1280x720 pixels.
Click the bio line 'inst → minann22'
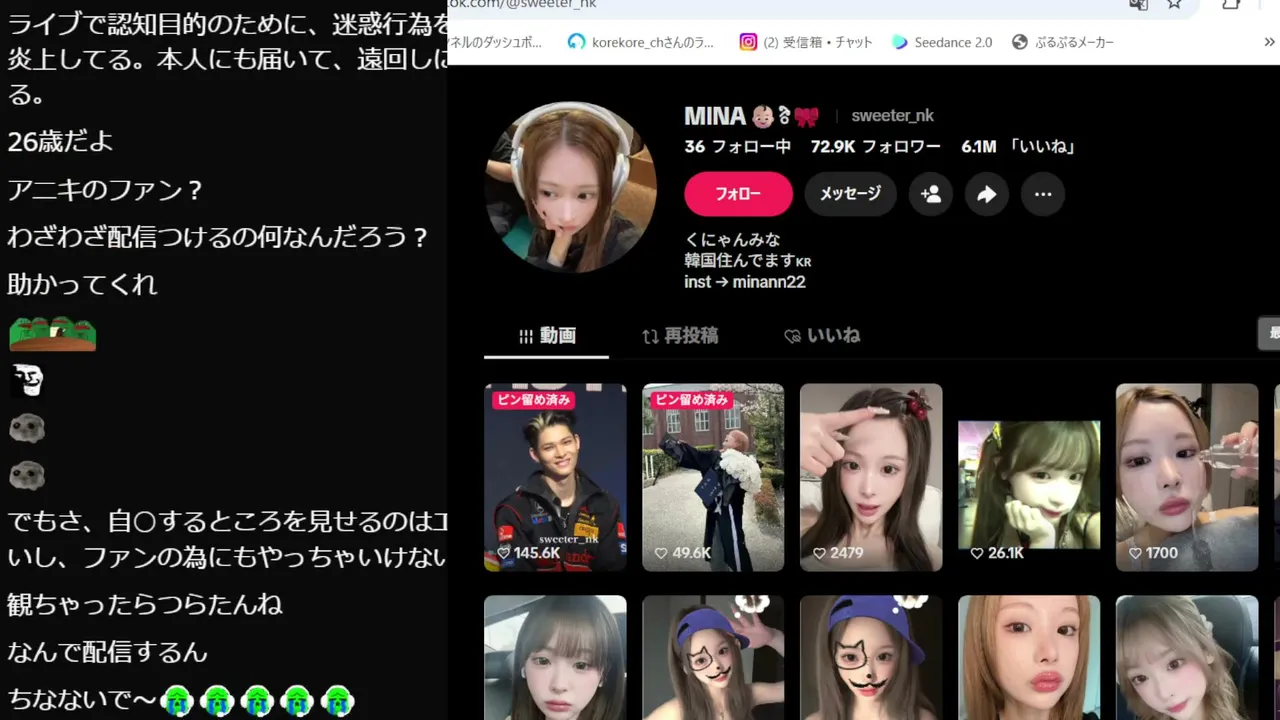pos(745,282)
